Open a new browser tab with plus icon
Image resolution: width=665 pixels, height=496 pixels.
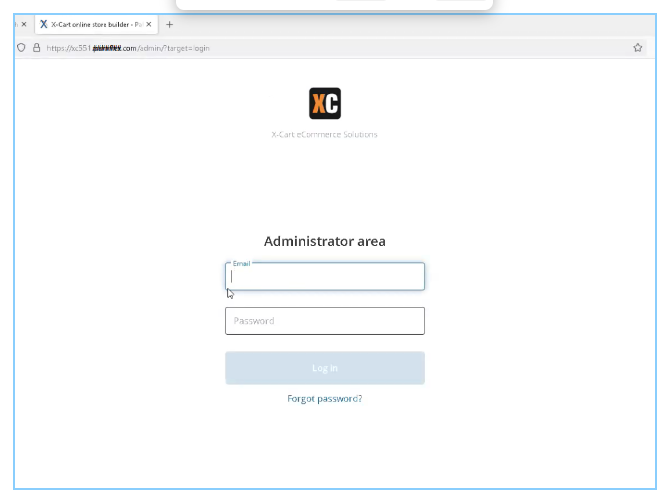pyautogui.click(x=169, y=25)
